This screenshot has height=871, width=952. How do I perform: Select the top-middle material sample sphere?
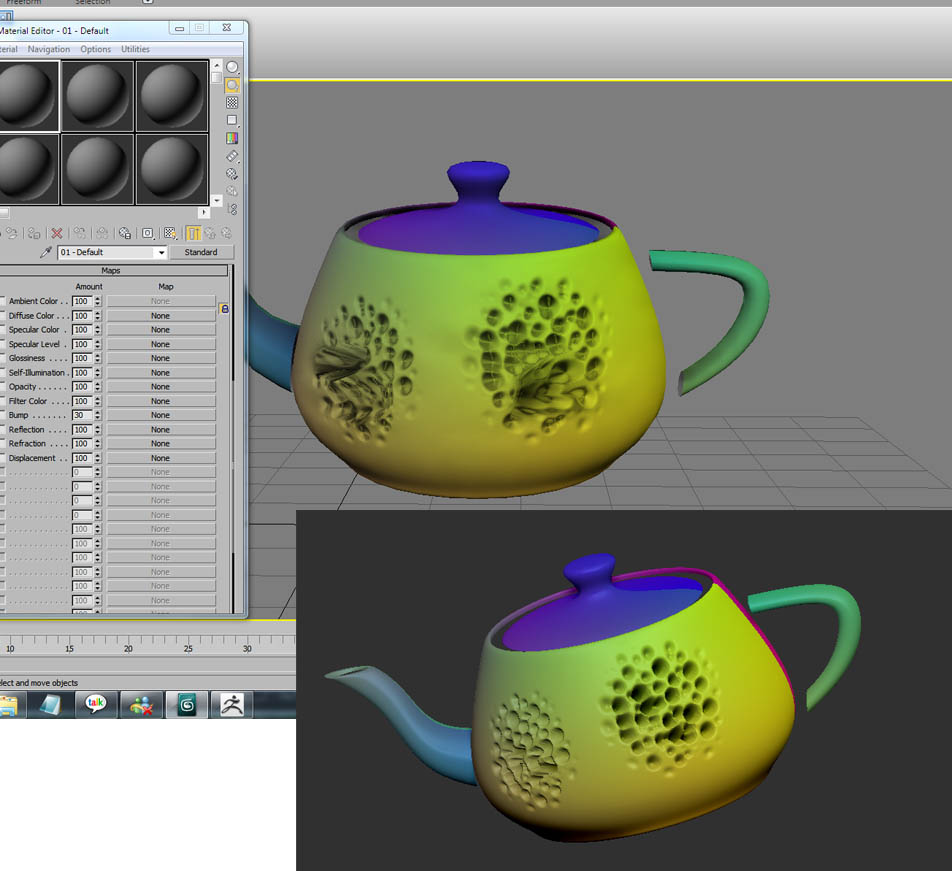[x=97, y=96]
